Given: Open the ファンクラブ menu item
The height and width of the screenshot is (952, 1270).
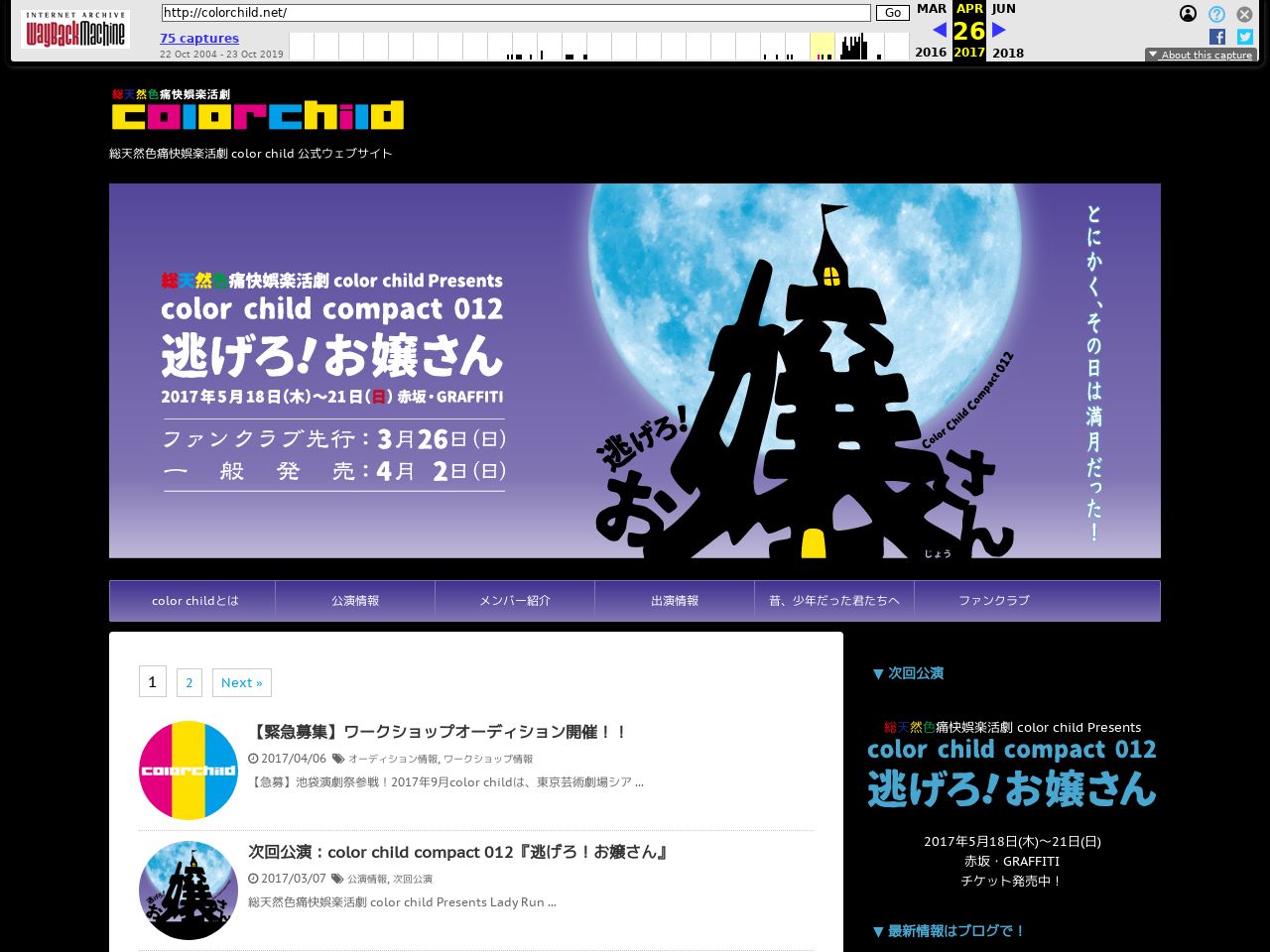Looking at the screenshot, I should pyautogui.click(x=993, y=601).
